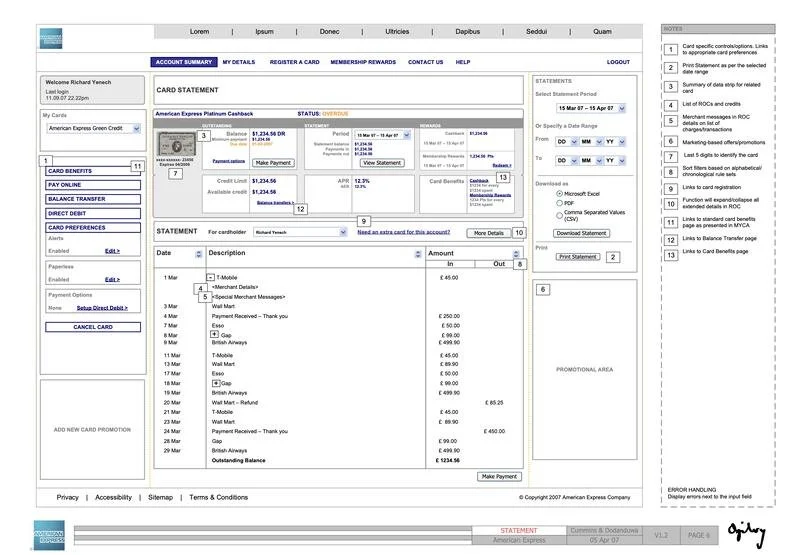The height and width of the screenshot is (555, 800).
Task: Sort transactions using the Date column sort icon
Action: [198, 254]
